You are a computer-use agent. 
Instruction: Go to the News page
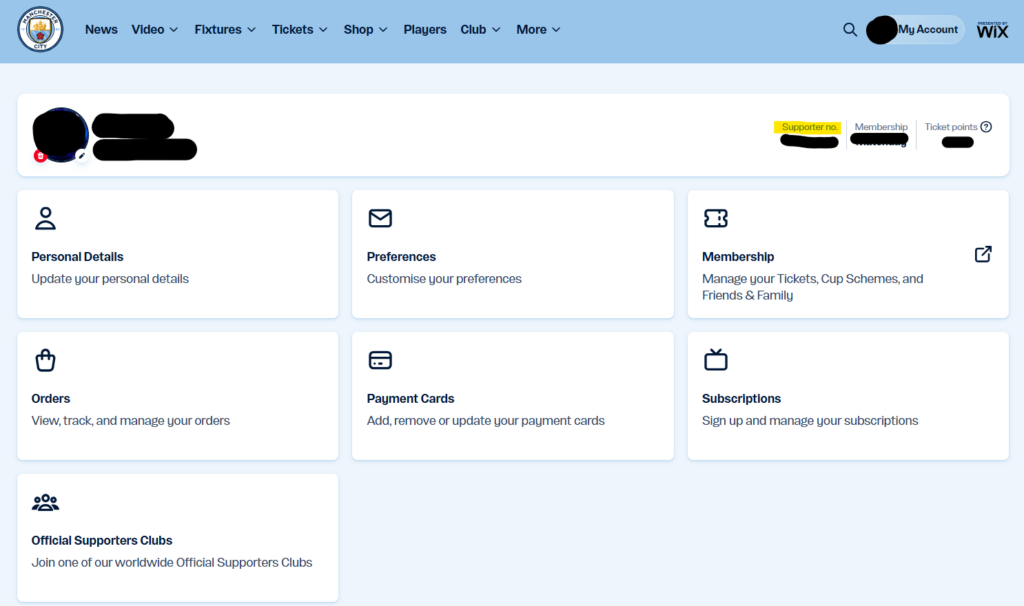[x=101, y=30]
